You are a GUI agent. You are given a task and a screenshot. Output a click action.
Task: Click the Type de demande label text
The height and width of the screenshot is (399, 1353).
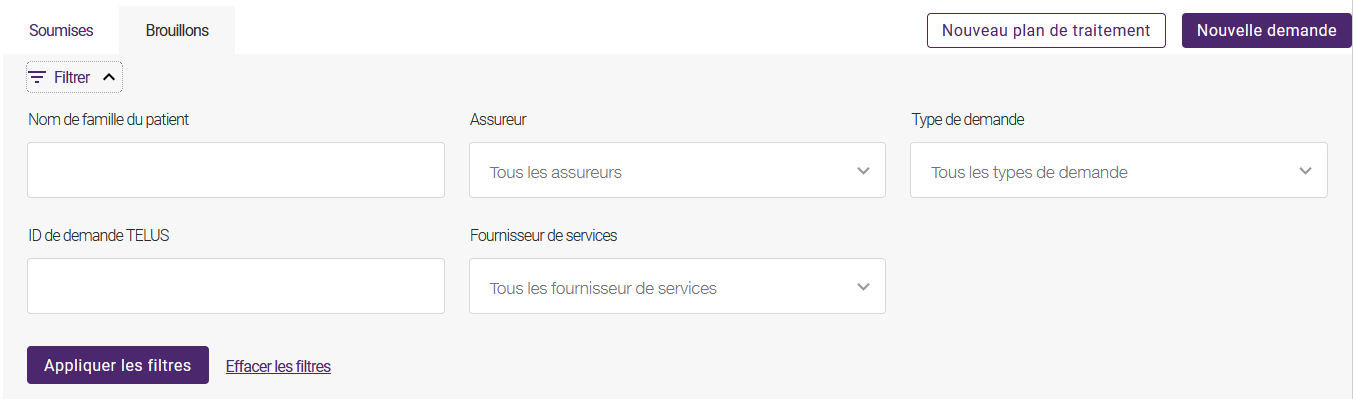click(x=968, y=119)
